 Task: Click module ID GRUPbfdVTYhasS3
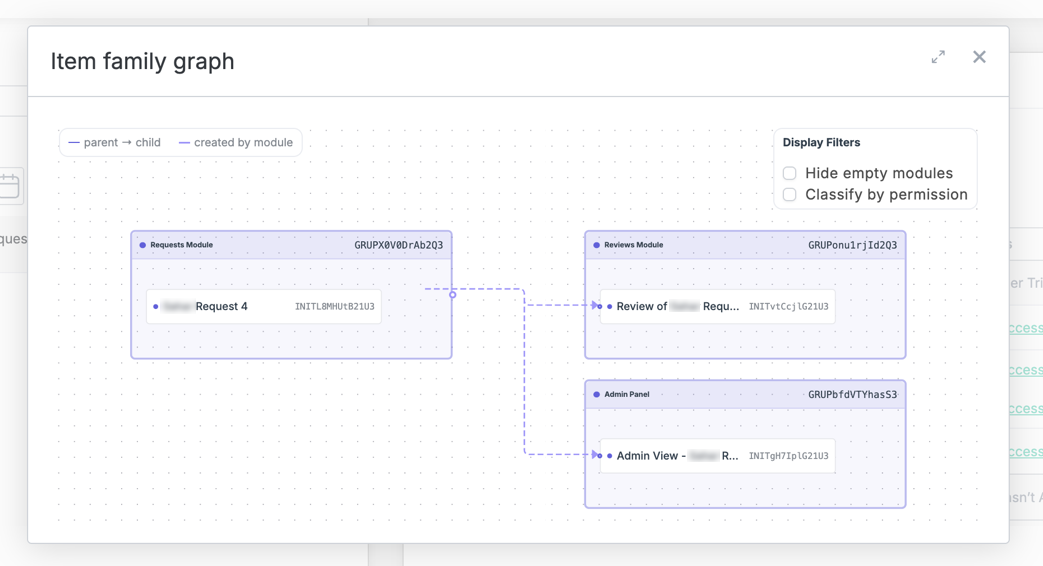tap(852, 394)
